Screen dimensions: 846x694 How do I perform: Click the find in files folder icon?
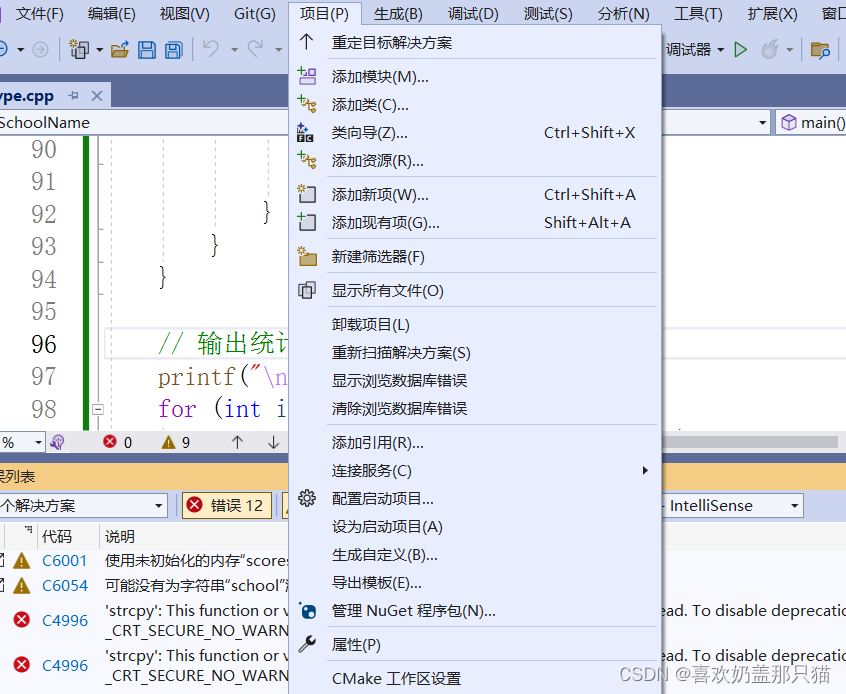[820, 50]
